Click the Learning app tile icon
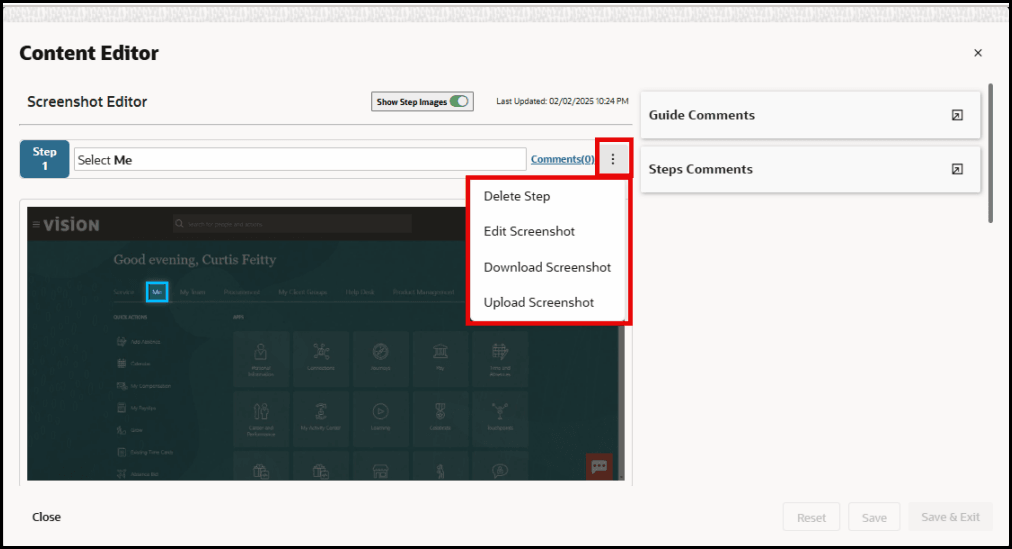Image resolution: width=1012 pixels, height=549 pixels. point(380,412)
